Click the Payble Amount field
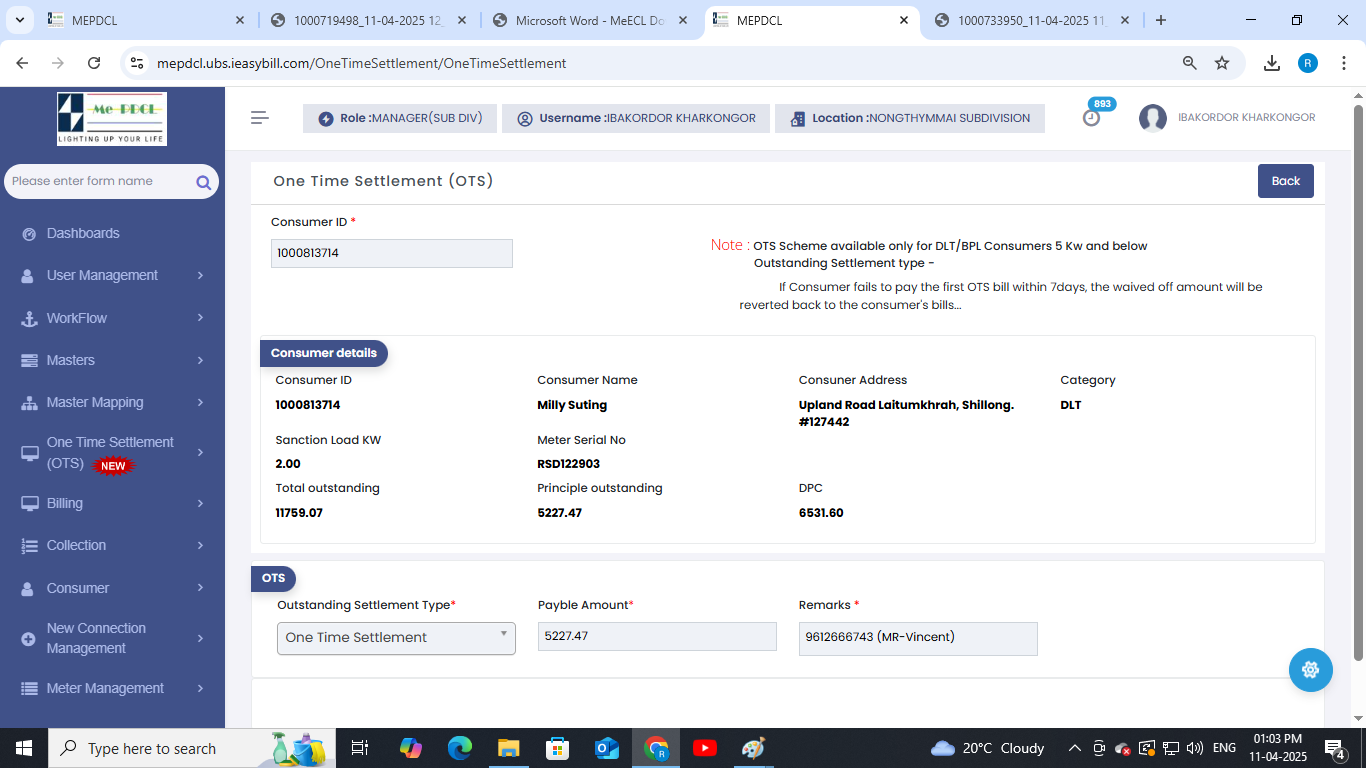The height and width of the screenshot is (768, 1366). click(x=657, y=636)
